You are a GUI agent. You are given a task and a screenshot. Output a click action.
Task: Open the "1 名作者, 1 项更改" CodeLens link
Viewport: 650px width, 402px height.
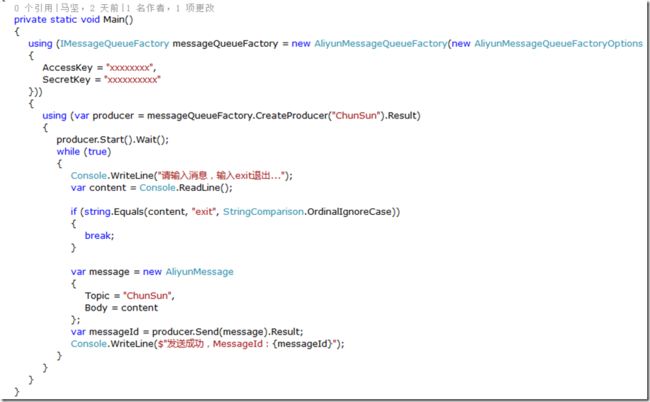[x=170, y=8]
